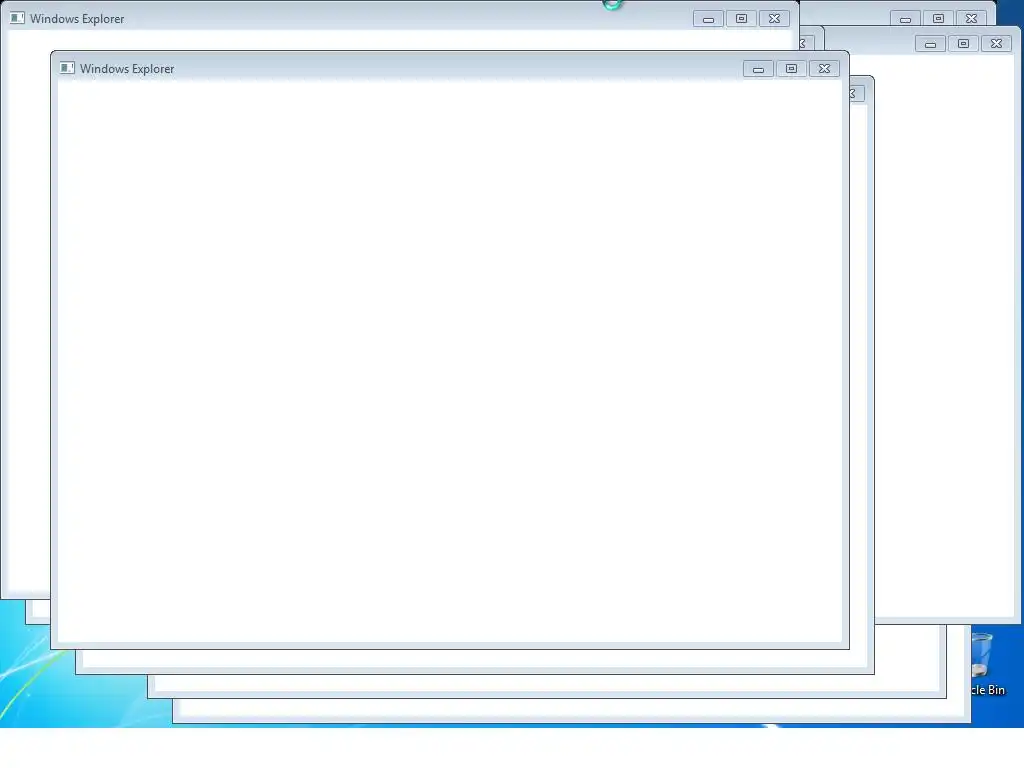This screenshot has height=768, width=1024.
Task: Open the Recycle Bin desktop icon
Action: (987, 664)
